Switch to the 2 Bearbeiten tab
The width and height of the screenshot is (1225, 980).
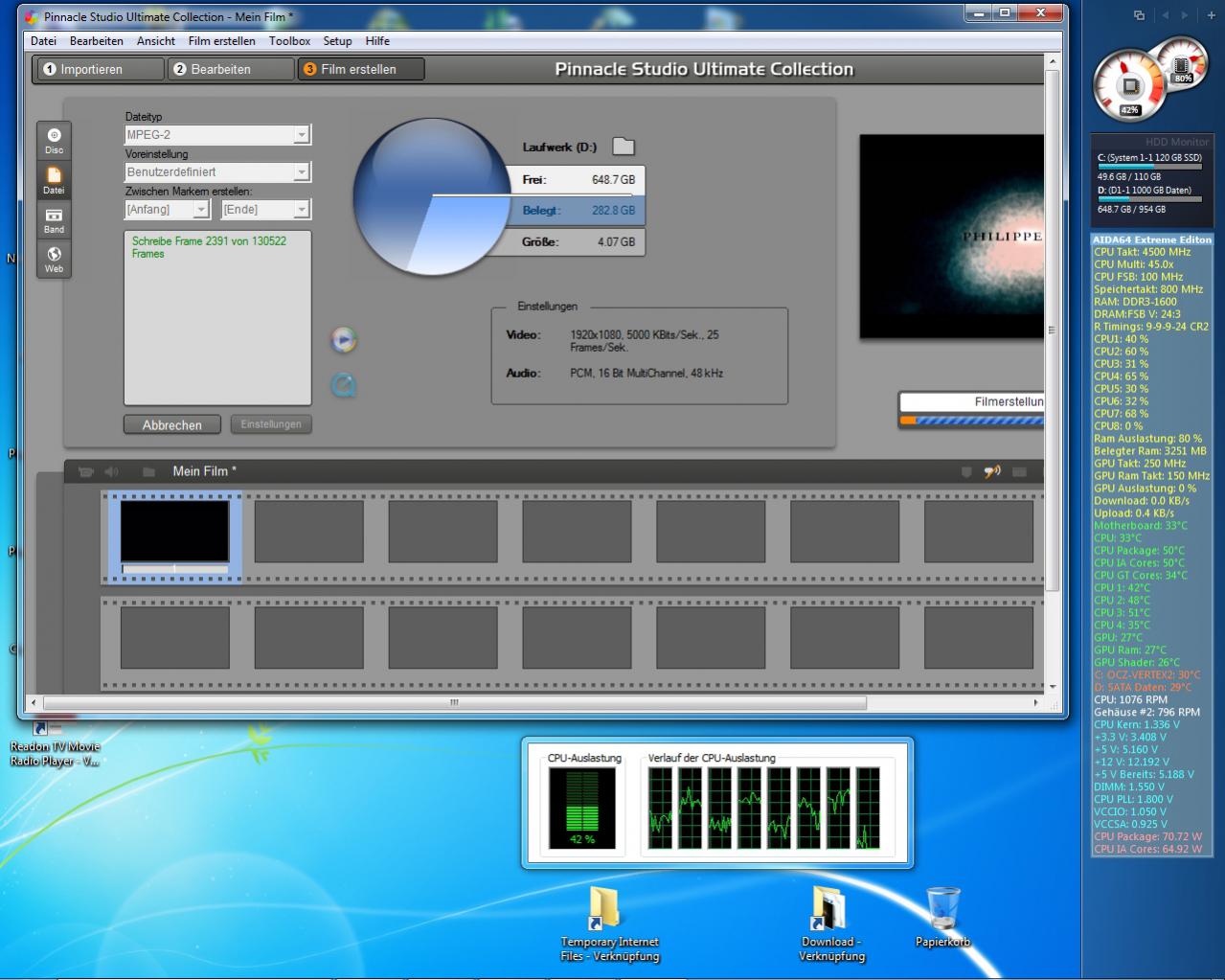coord(230,69)
